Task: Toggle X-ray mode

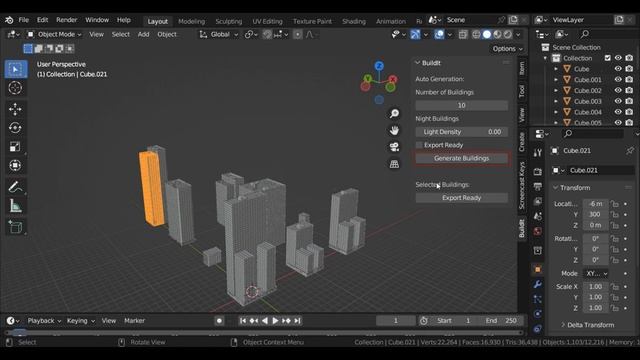Action: (462, 34)
